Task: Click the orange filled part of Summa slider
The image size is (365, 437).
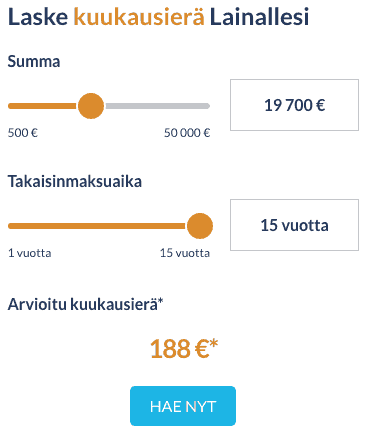Action: [43, 106]
